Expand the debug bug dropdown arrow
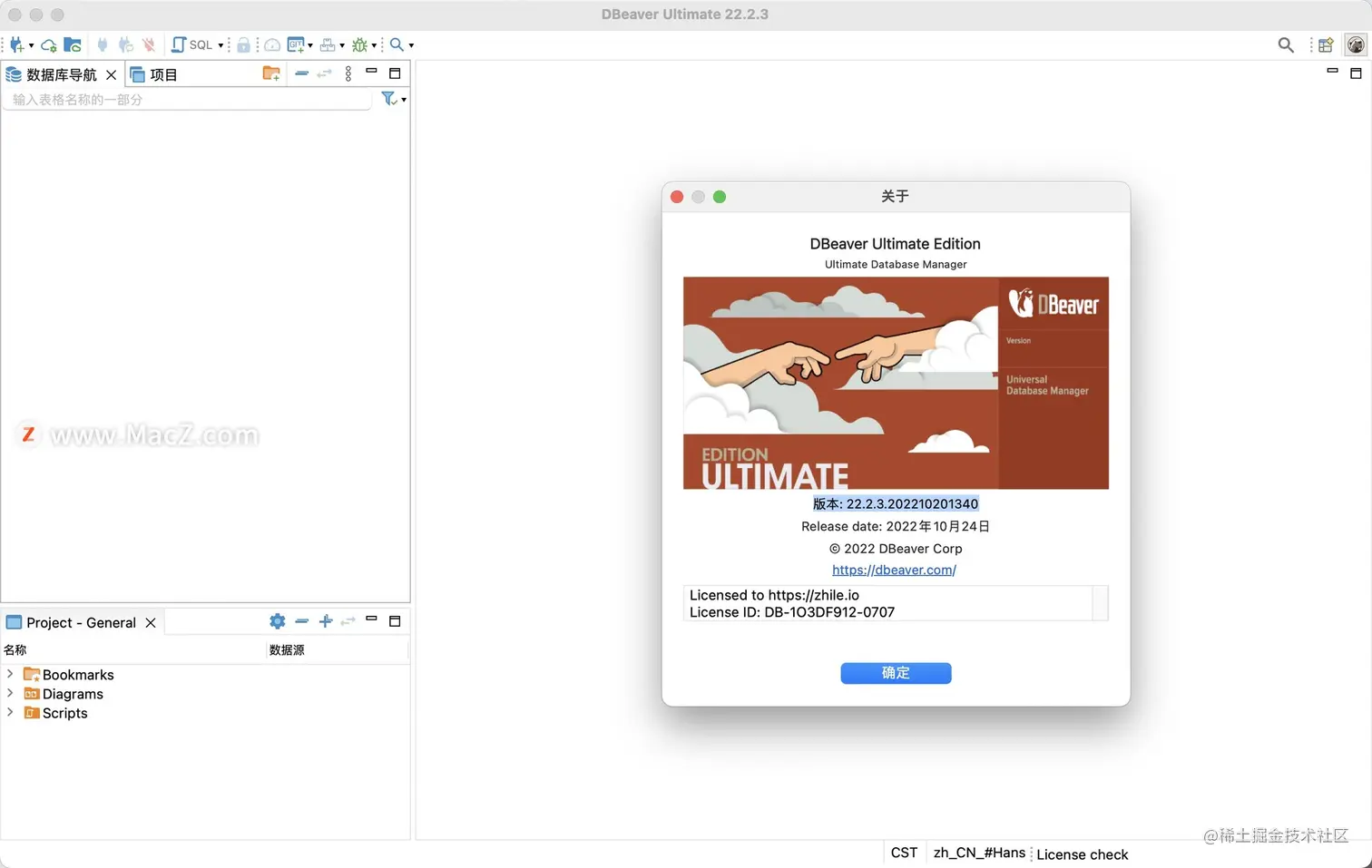The image size is (1372, 868). coord(374,45)
